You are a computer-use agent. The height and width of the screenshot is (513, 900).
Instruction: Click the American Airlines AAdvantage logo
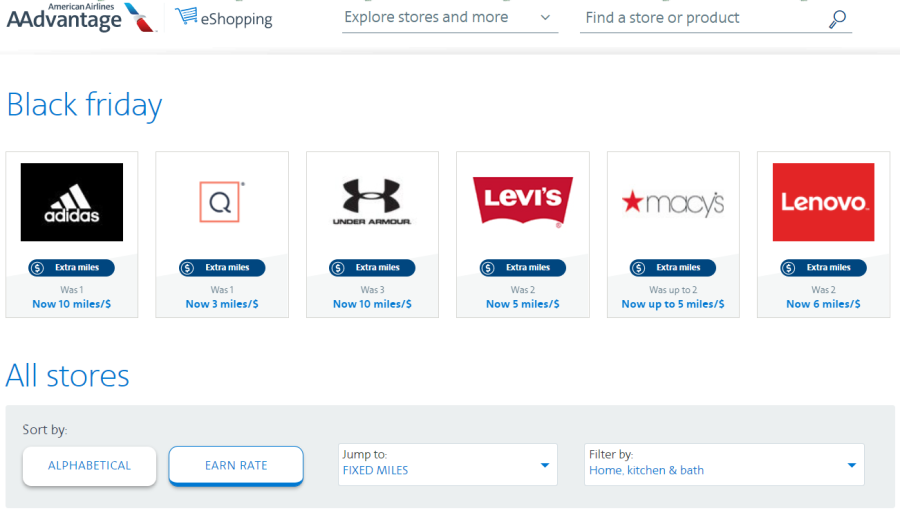pyautogui.click(x=80, y=17)
